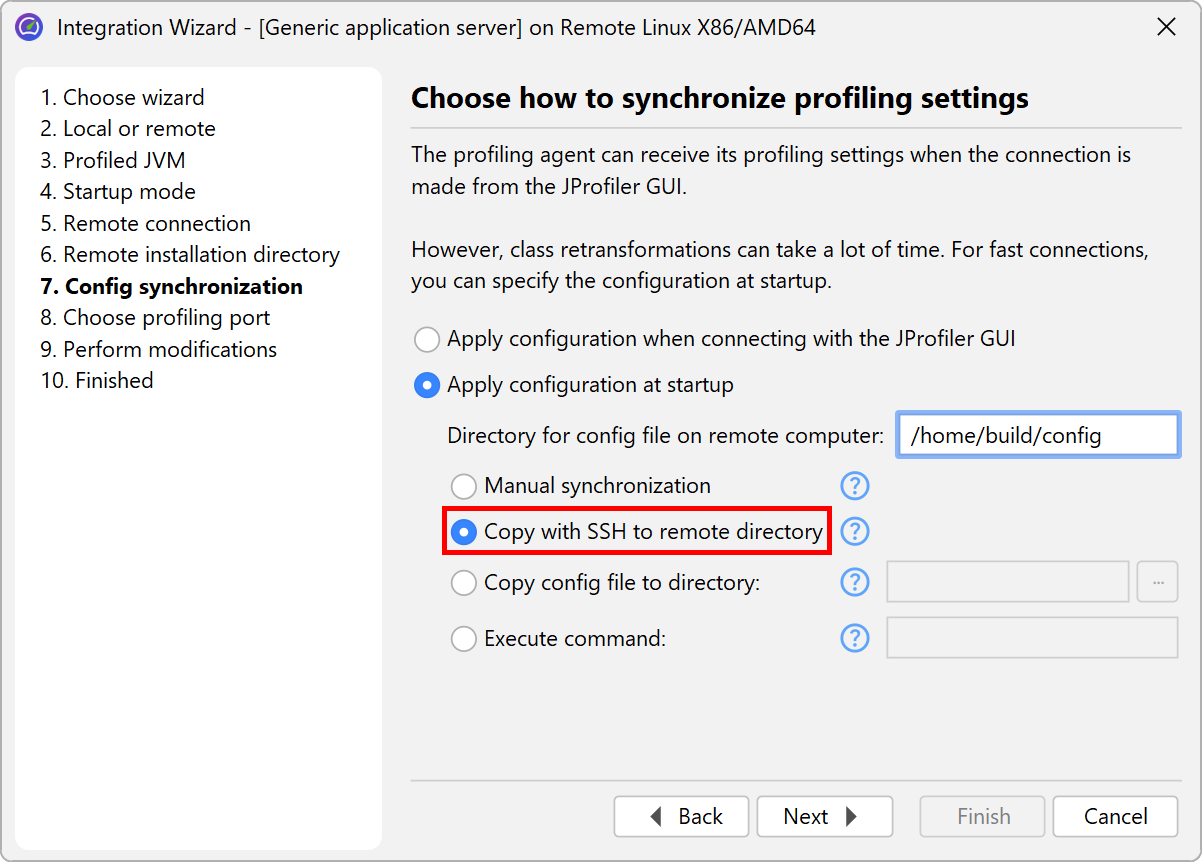The height and width of the screenshot is (862, 1202).
Task: Select Apply configuration at startup option
Action: pos(427,385)
